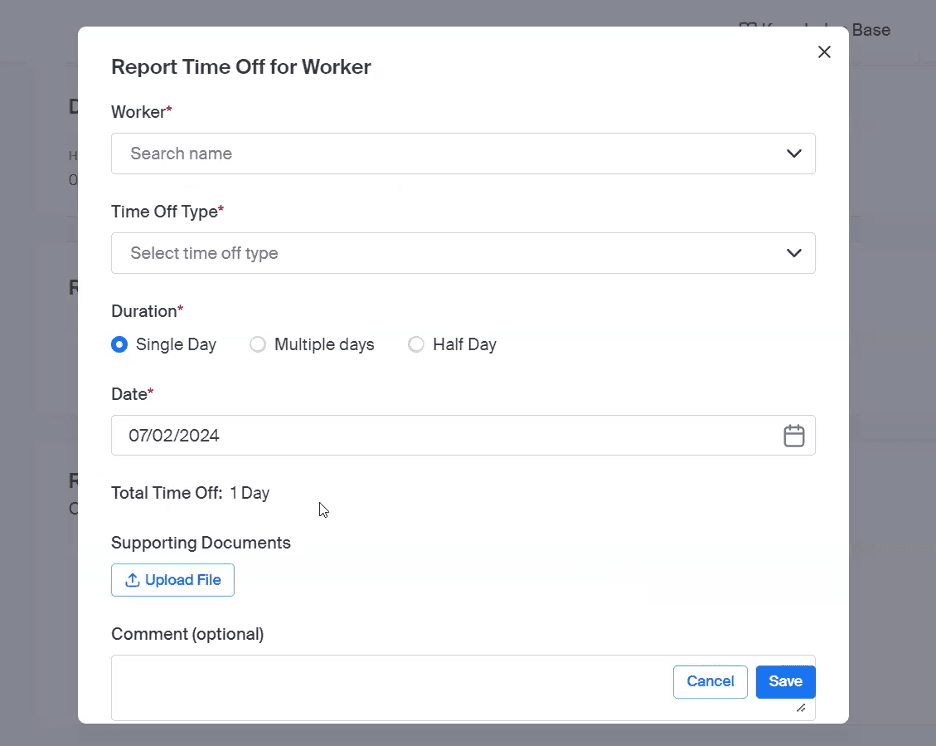Click the upload arrow icon
Image resolution: width=936 pixels, height=746 pixels.
pos(132,580)
